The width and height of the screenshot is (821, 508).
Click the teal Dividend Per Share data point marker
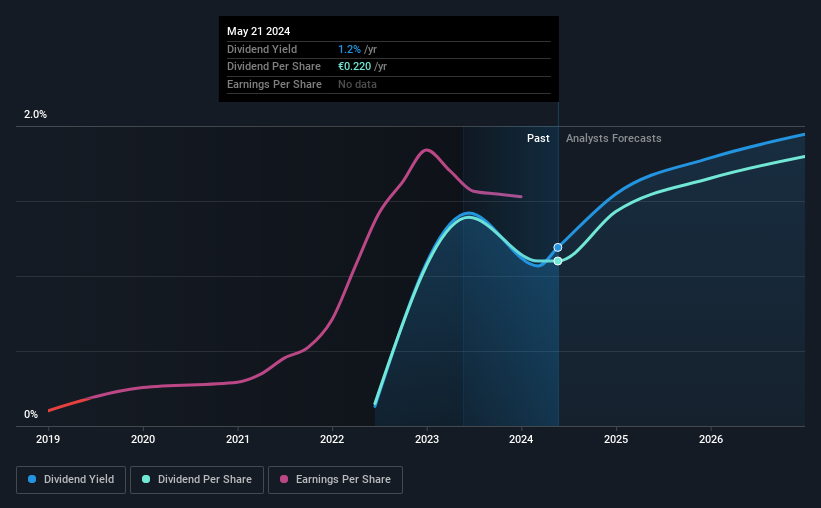[558, 261]
